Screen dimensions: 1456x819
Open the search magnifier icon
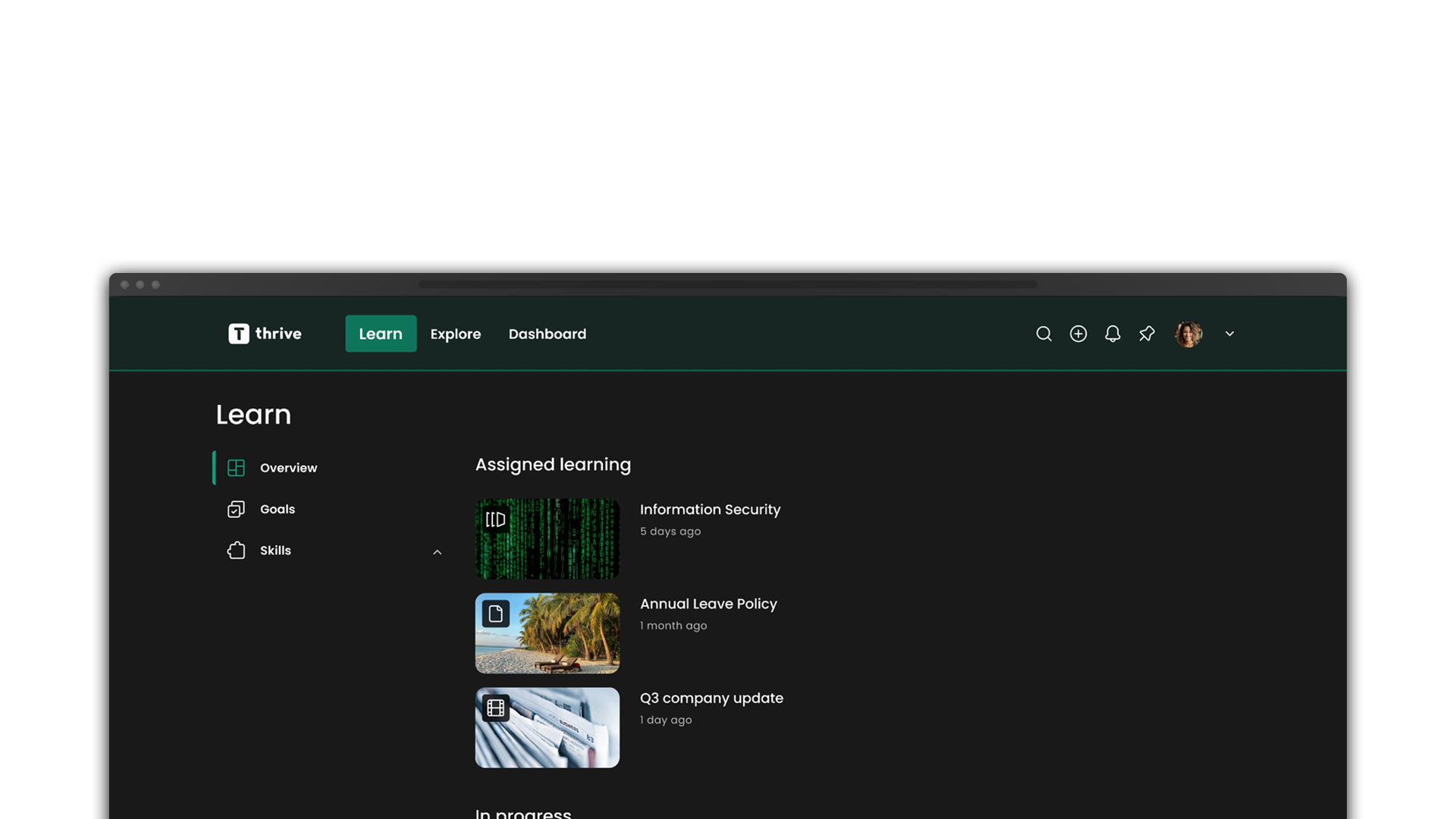point(1043,334)
